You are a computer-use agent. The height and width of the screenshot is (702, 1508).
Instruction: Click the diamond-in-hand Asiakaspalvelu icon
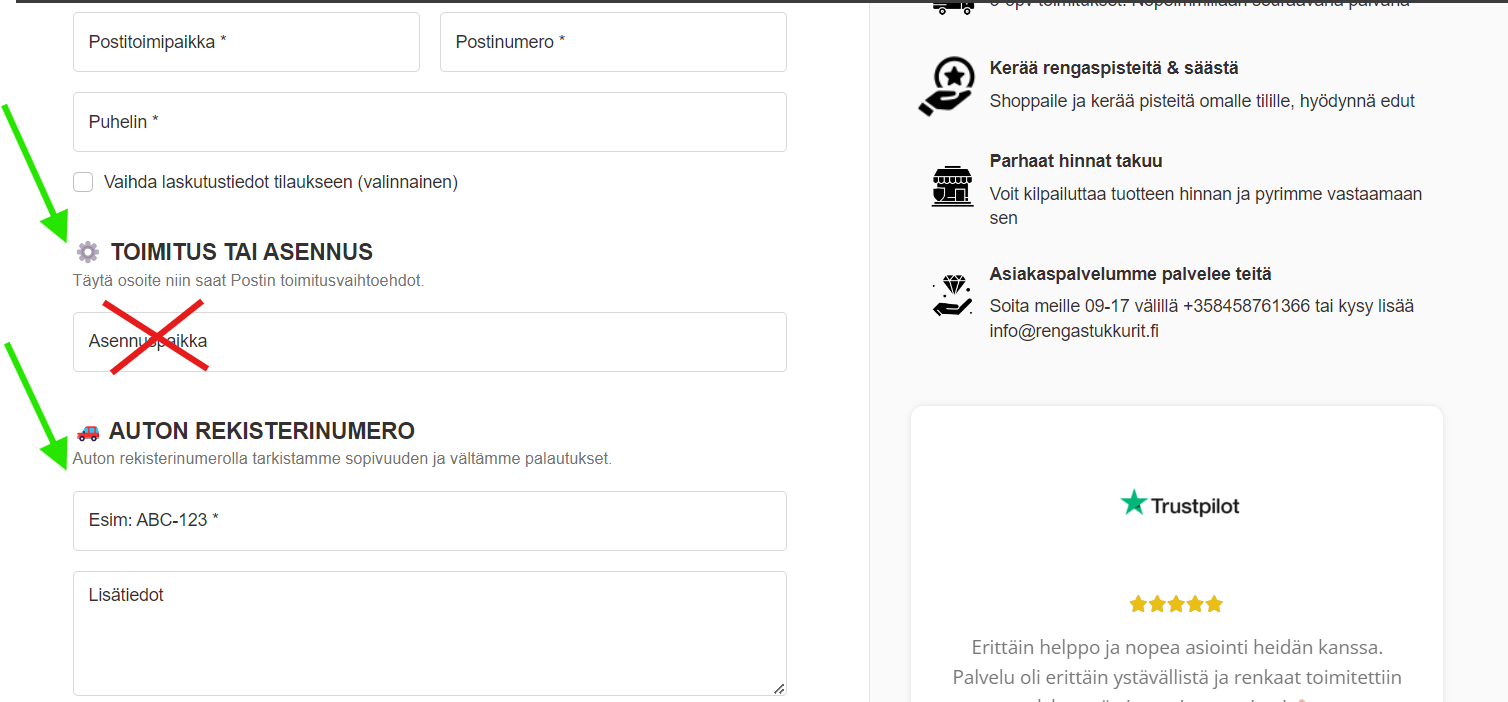pos(952,296)
